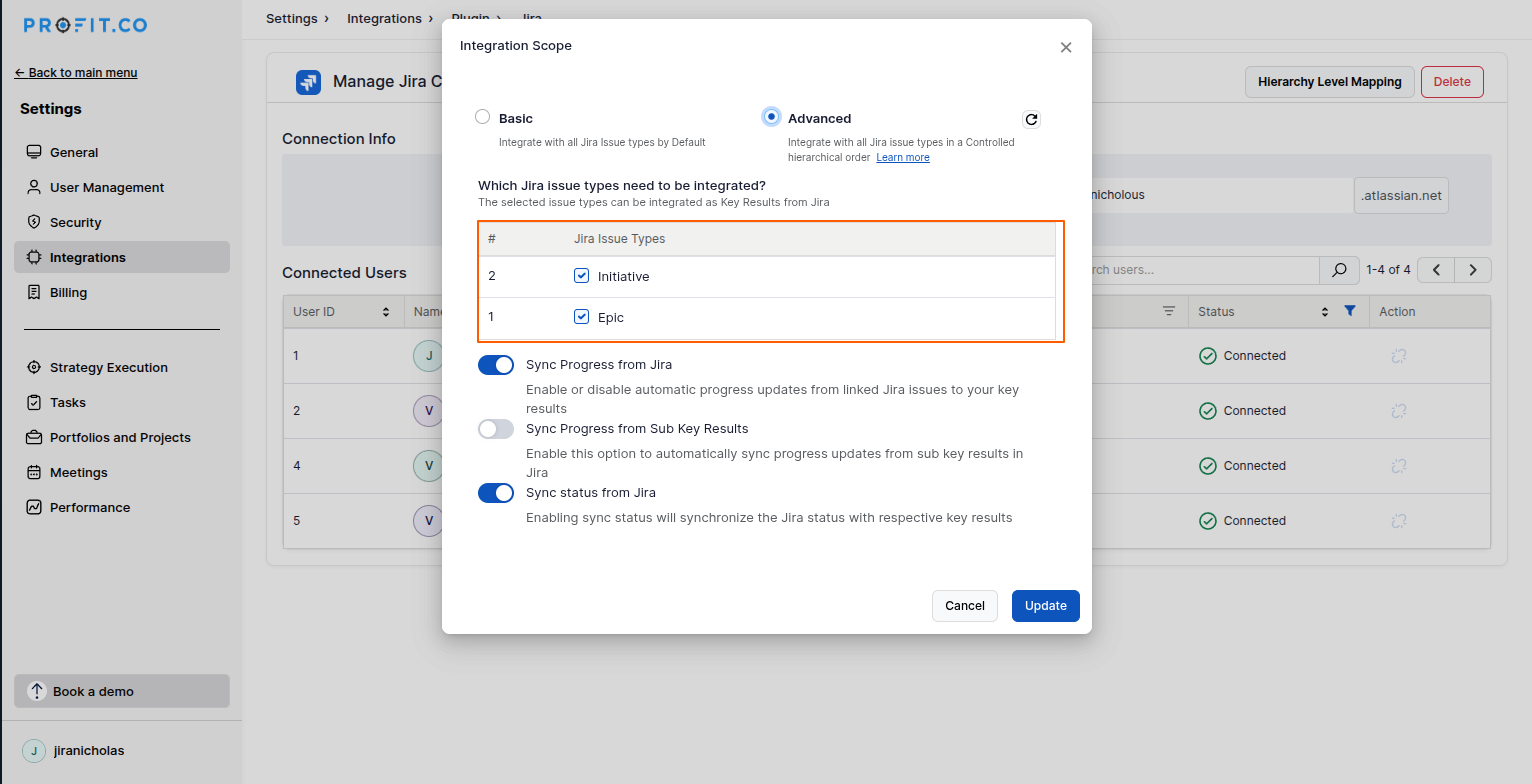This screenshot has width=1532, height=784.
Task: Enable Sync Progress from Sub Key Results
Action: 496,429
